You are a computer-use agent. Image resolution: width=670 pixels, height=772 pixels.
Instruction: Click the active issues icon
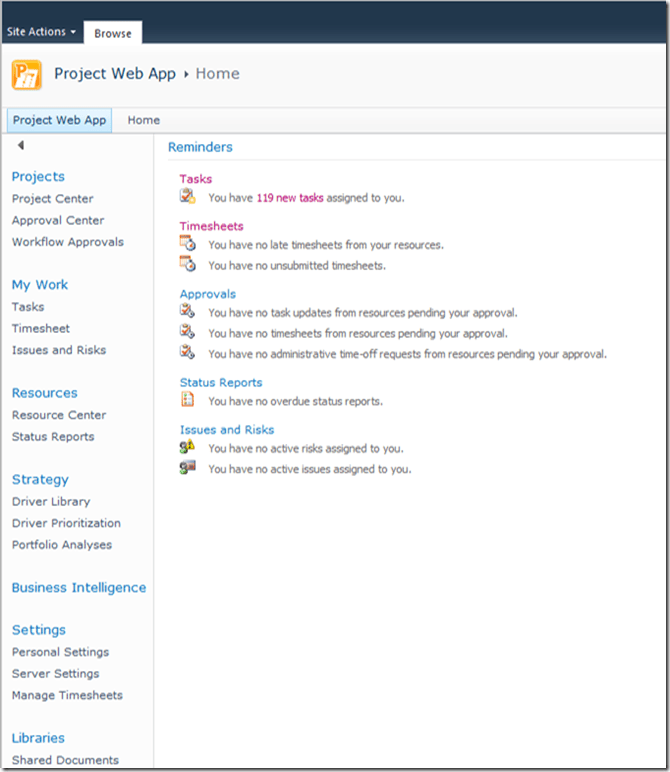(187, 468)
